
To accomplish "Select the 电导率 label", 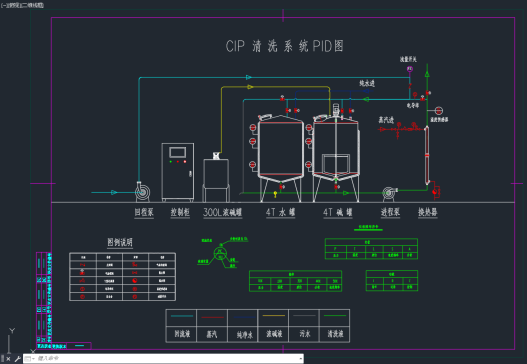I will (413, 105).
